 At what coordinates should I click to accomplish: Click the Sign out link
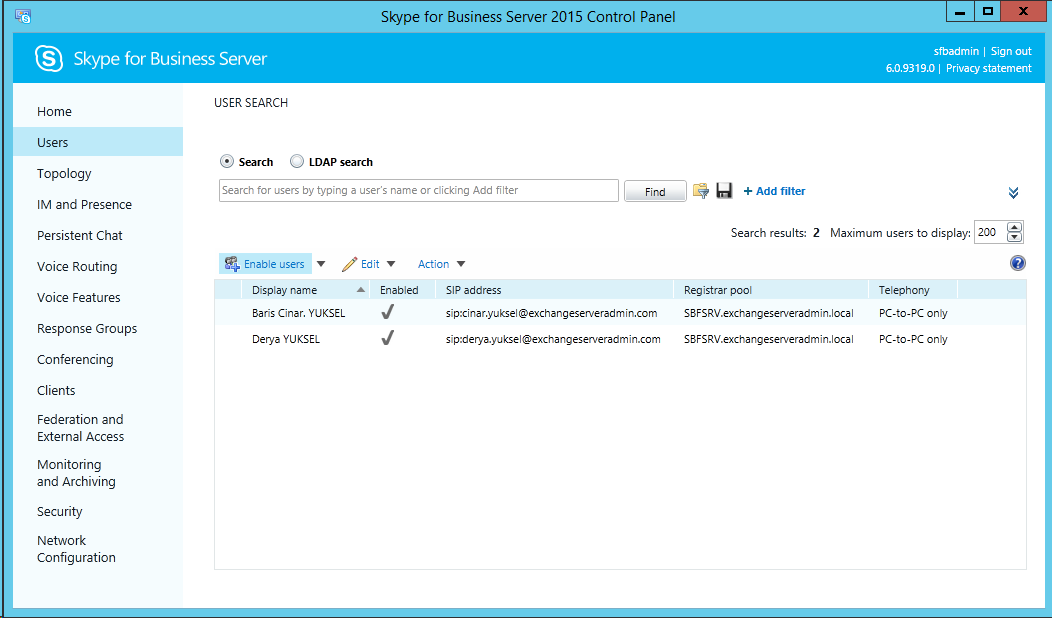click(x=1011, y=51)
